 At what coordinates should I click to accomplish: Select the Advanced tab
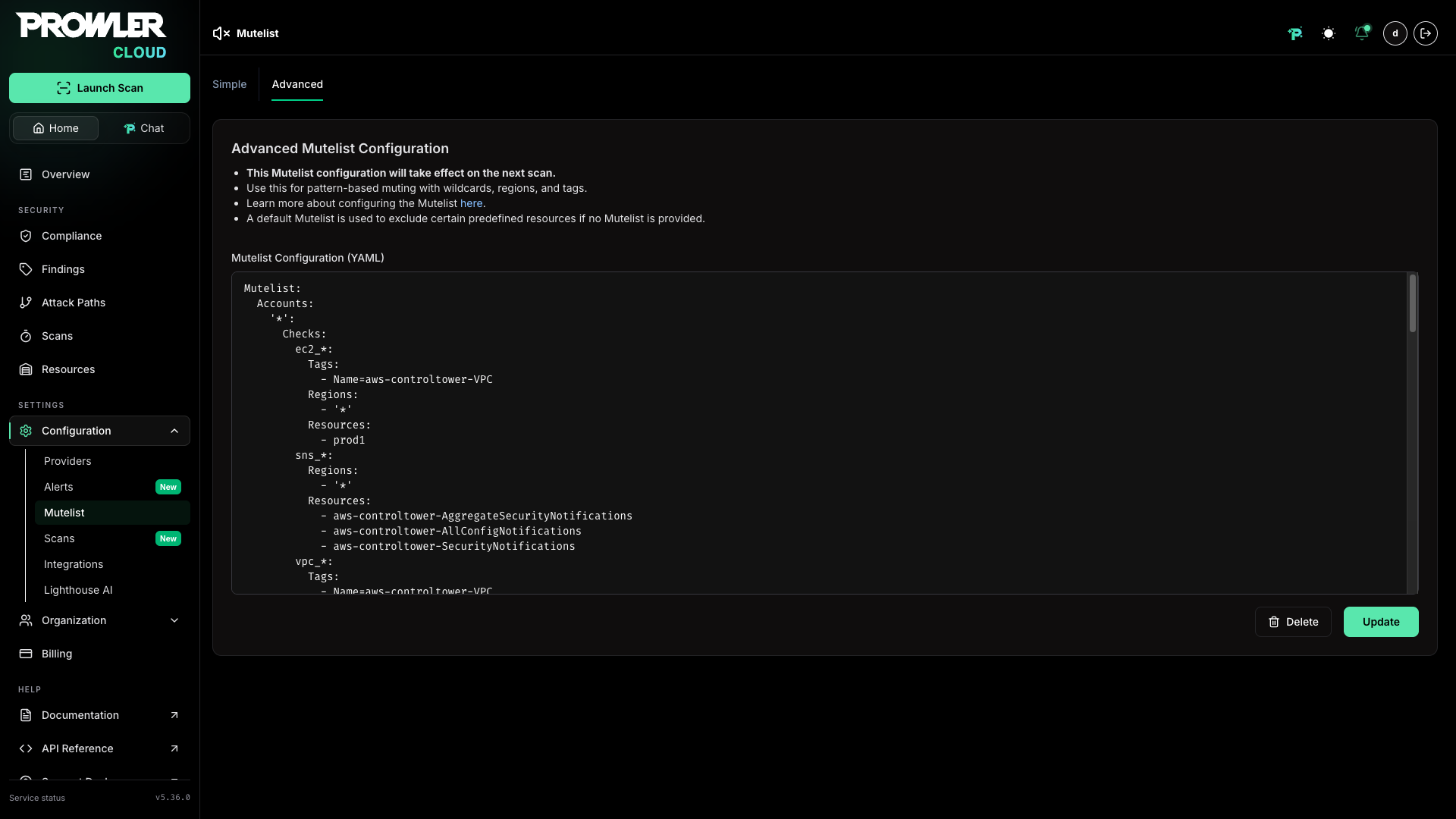point(297,84)
